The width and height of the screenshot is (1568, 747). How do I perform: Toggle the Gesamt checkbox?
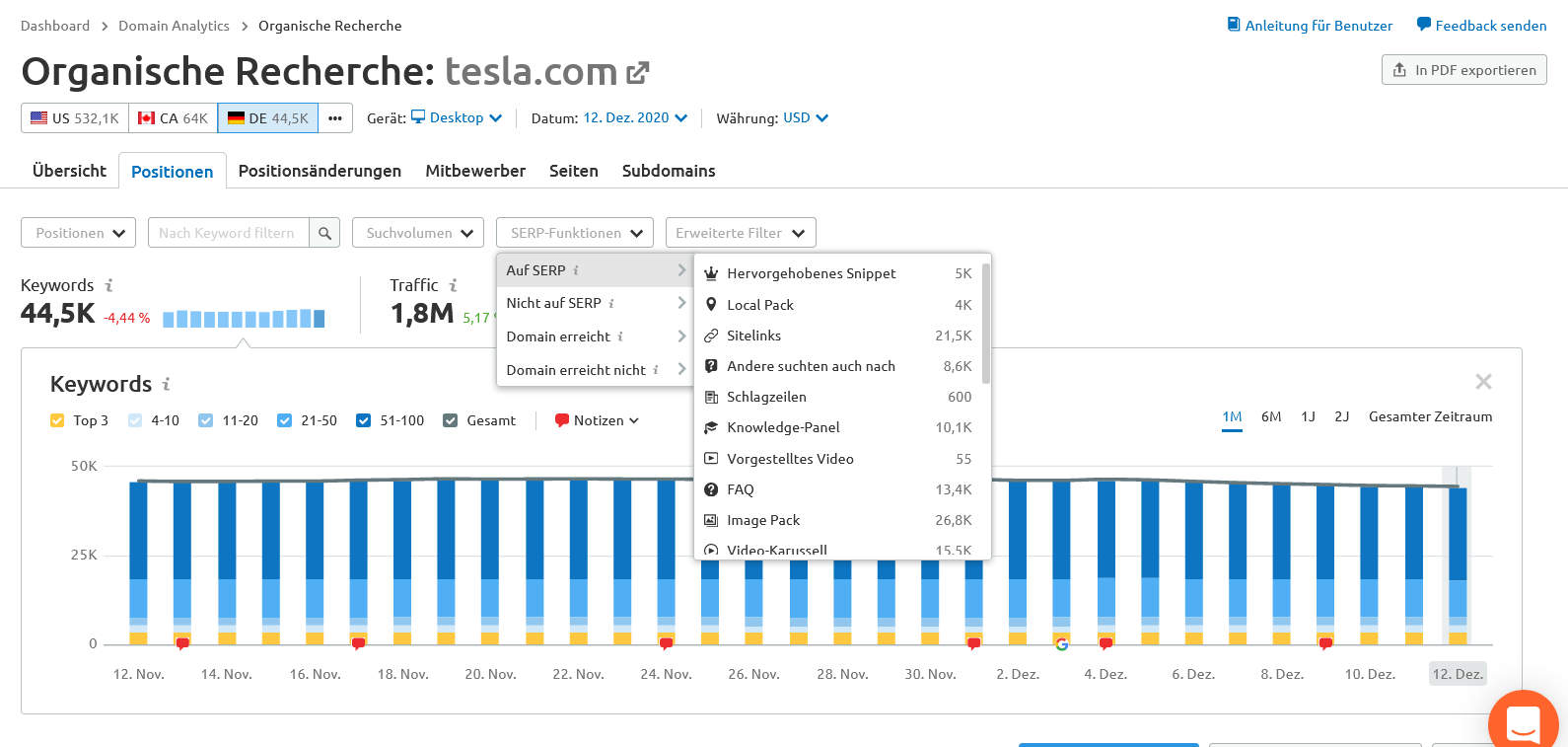(x=451, y=420)
